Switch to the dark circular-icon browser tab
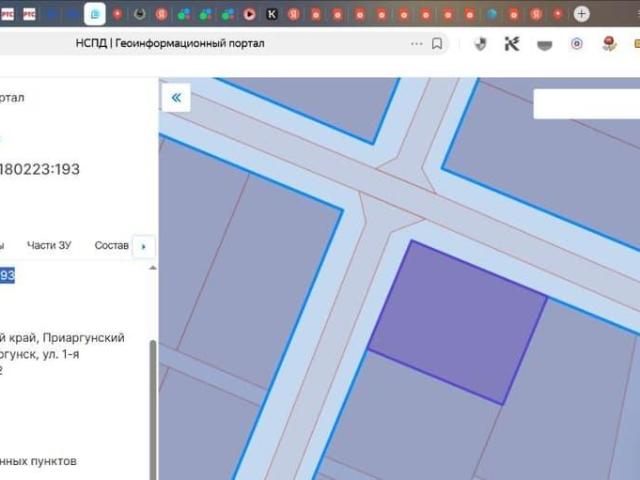The width and height of the screenshot is (640, 480). pos(140,15)
